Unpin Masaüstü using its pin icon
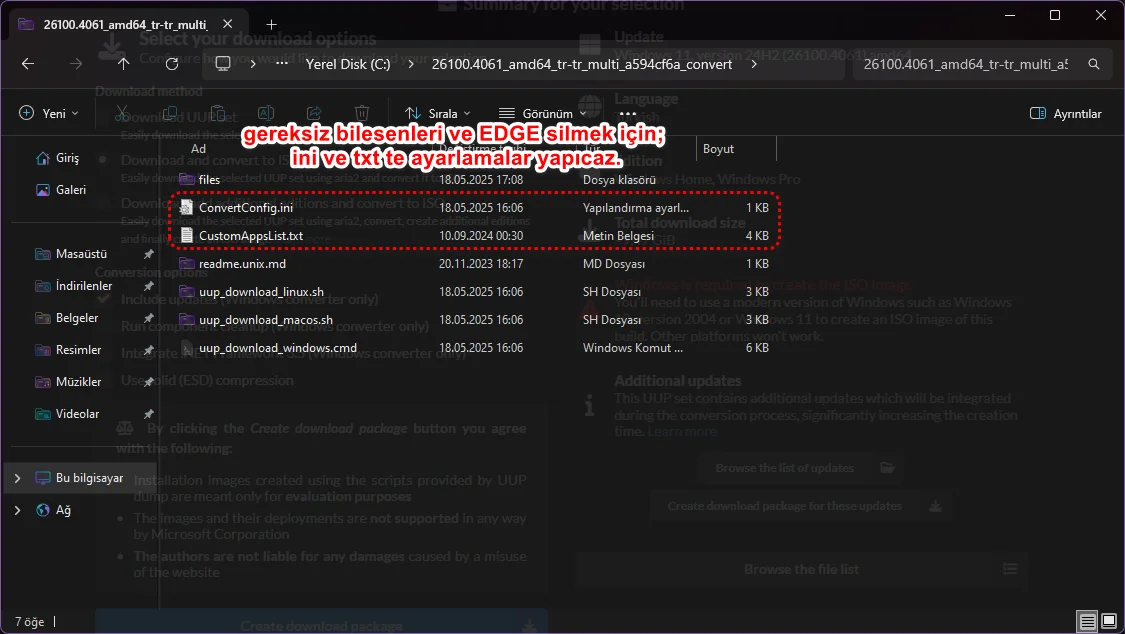Viewport: 1125px width, 634px height. 149,254
